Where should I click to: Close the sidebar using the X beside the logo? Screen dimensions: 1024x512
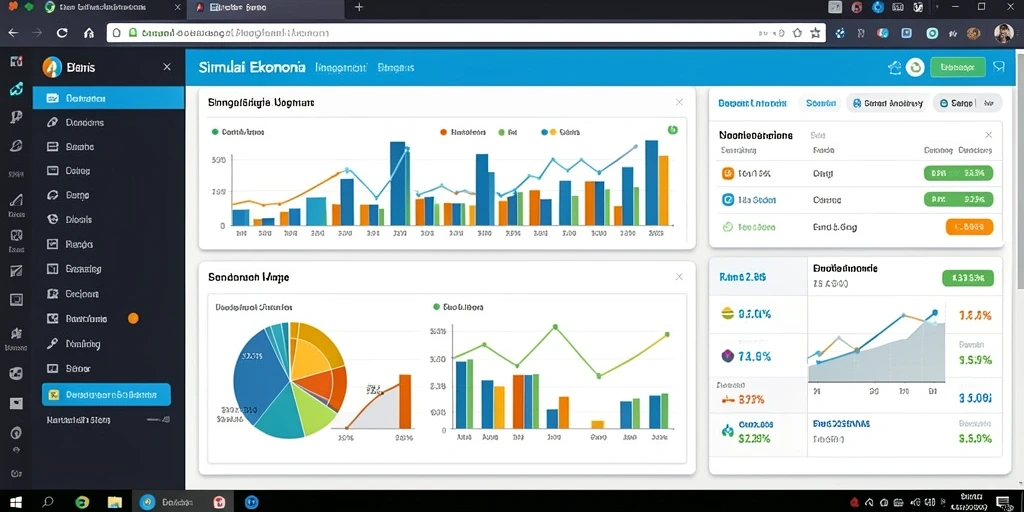167,67
